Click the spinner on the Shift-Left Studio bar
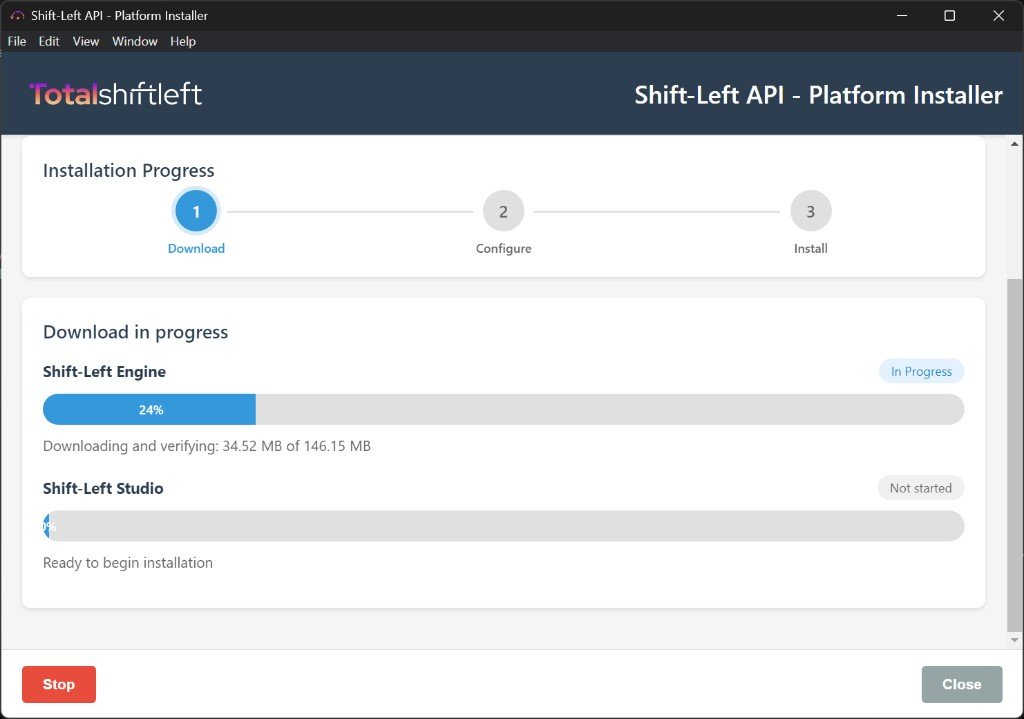 click(48, 525)
